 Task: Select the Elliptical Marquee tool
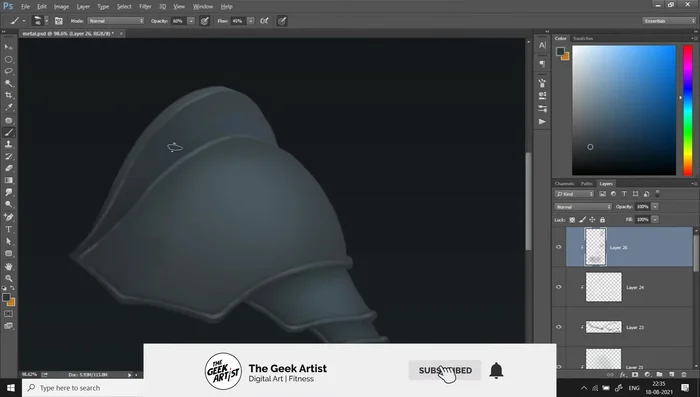[8, 59]
